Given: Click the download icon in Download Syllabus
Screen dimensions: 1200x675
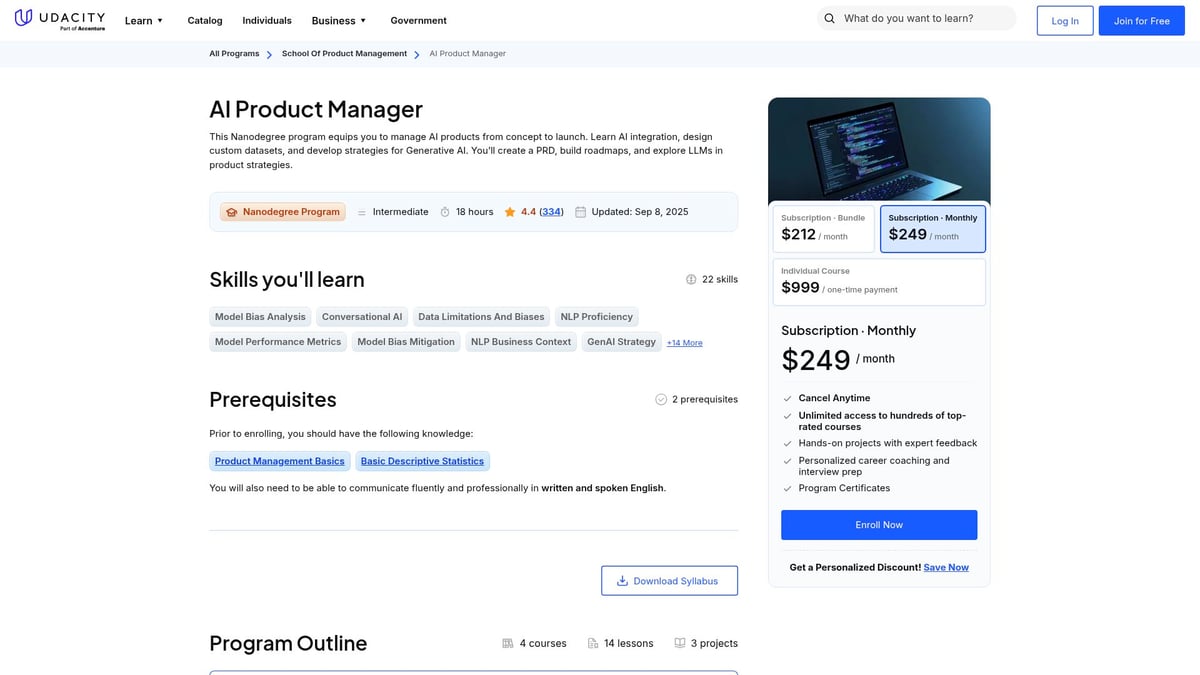Looking at the screenshot, I should tap(622, 581).
